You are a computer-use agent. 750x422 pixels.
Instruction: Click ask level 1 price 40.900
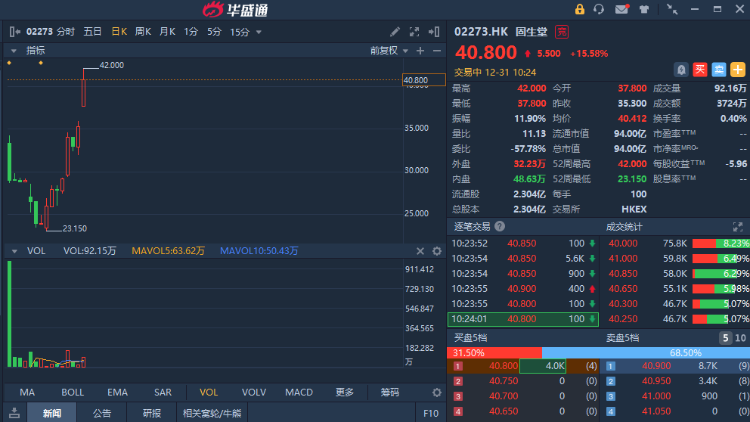(656, 366)
